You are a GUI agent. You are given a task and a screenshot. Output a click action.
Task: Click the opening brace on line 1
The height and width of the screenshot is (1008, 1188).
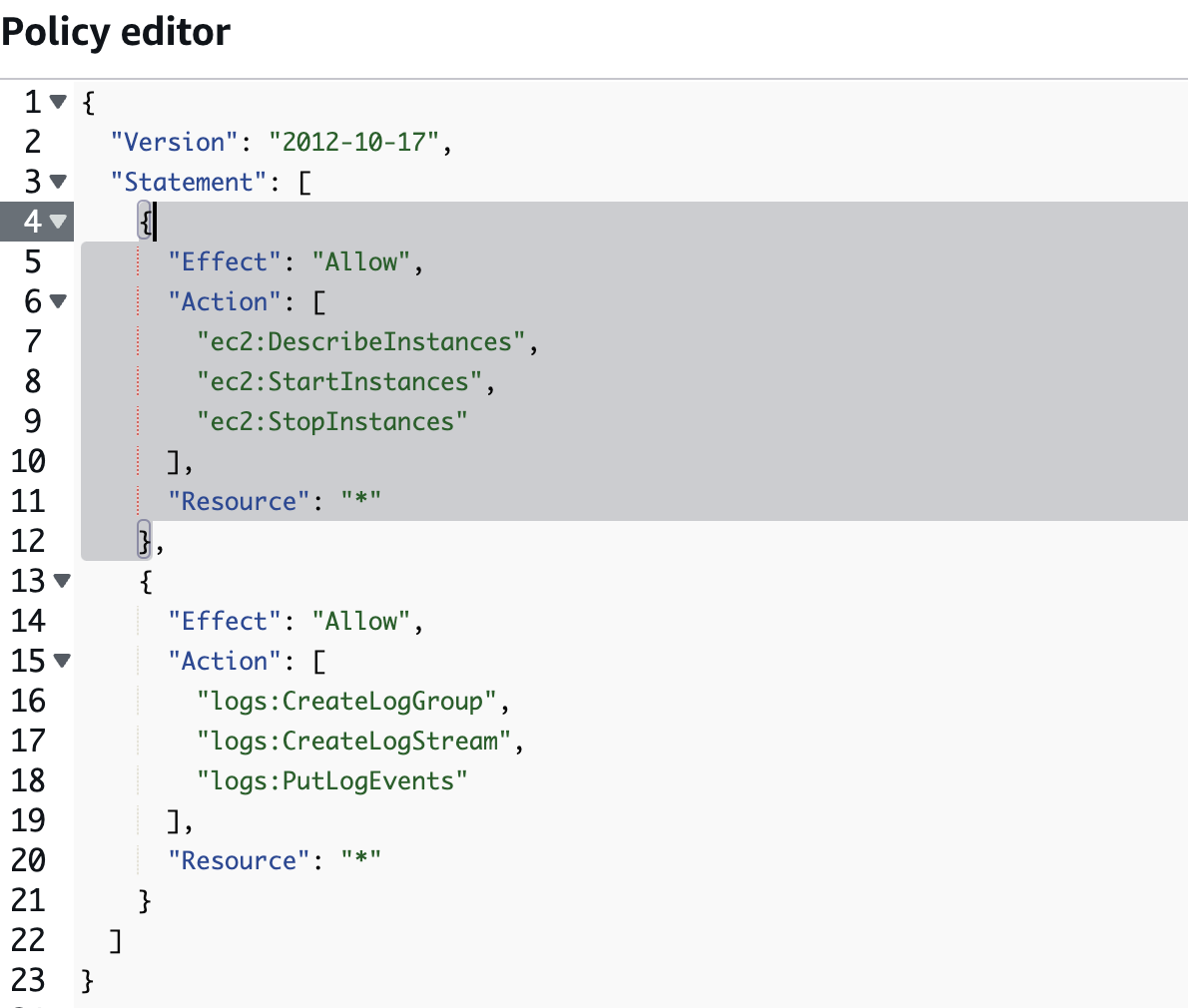pyautogui.click(x=88, y=102)
